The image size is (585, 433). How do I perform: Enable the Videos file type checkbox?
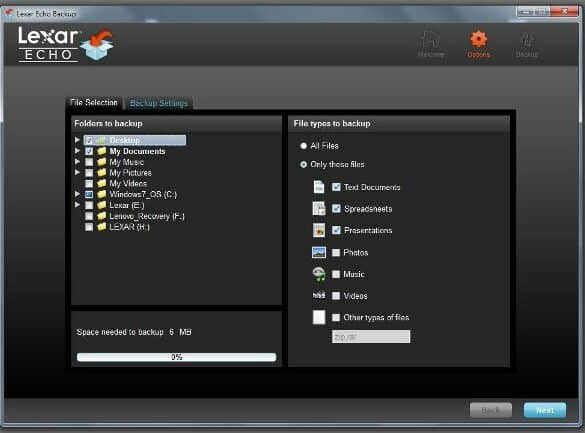(x=336, y=296)
